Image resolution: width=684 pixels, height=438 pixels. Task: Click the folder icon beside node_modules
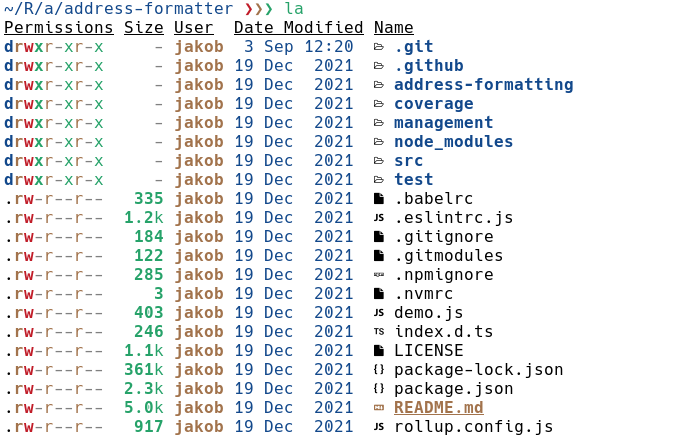(x=379, y=142)
